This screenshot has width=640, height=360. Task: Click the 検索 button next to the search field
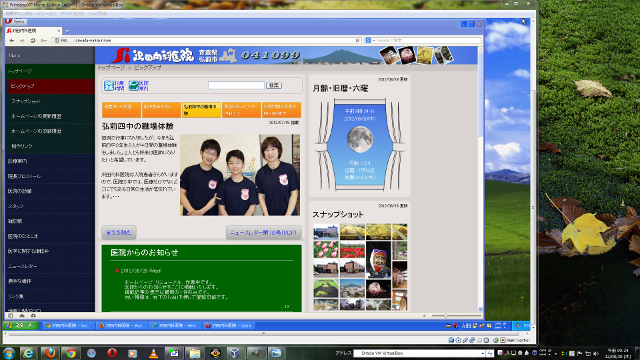tap(274, 85)
